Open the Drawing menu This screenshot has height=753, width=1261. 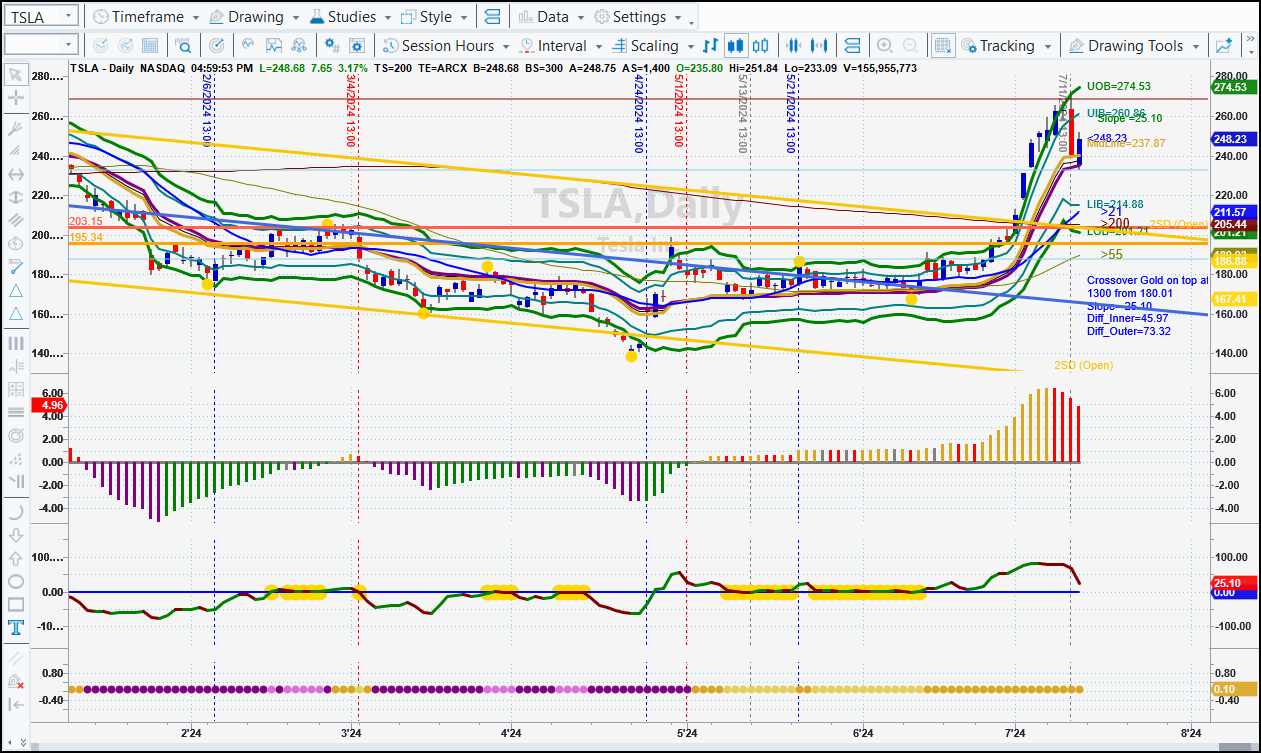pos(256,17)
